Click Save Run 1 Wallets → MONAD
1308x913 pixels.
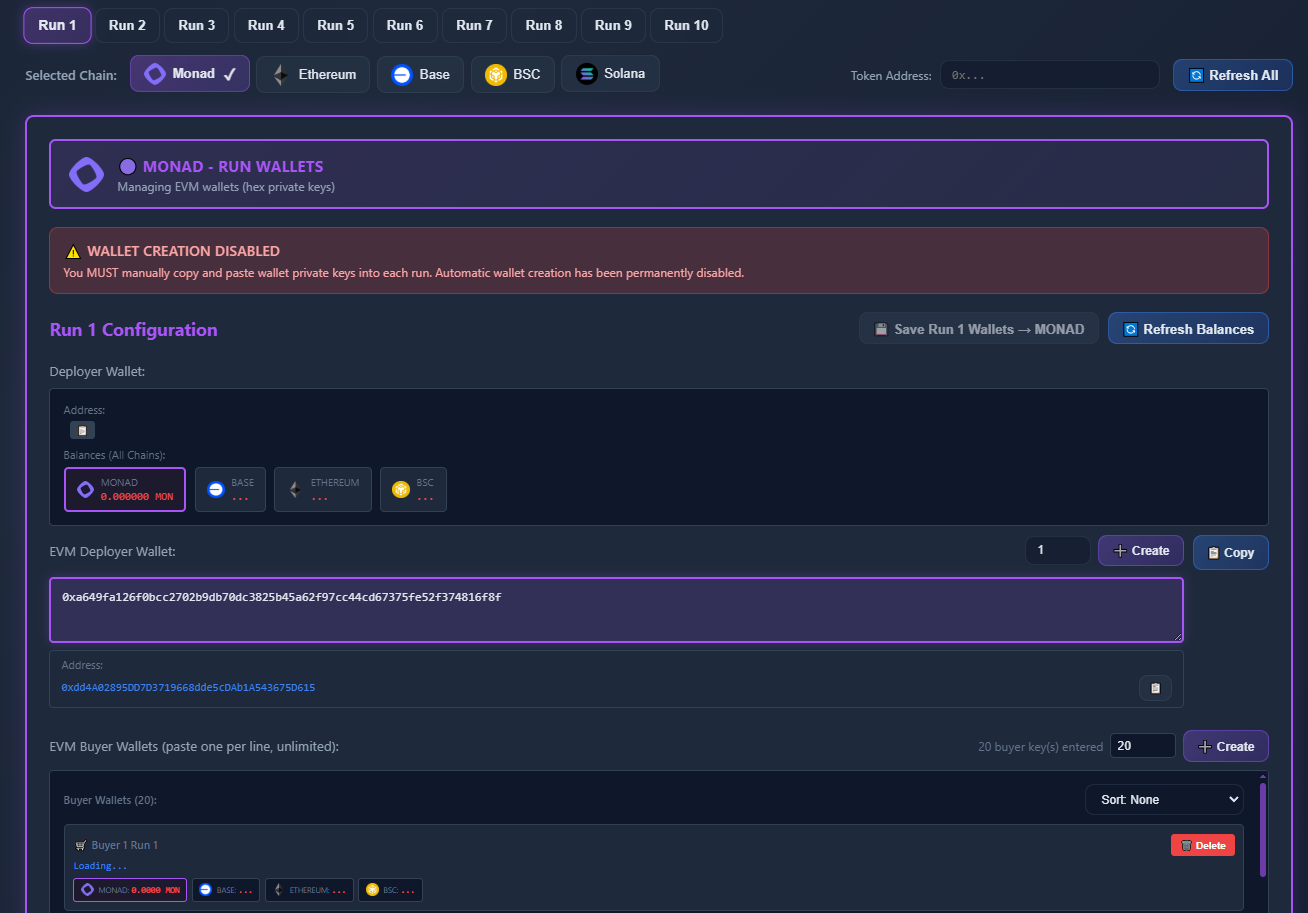tap(978, 328)
